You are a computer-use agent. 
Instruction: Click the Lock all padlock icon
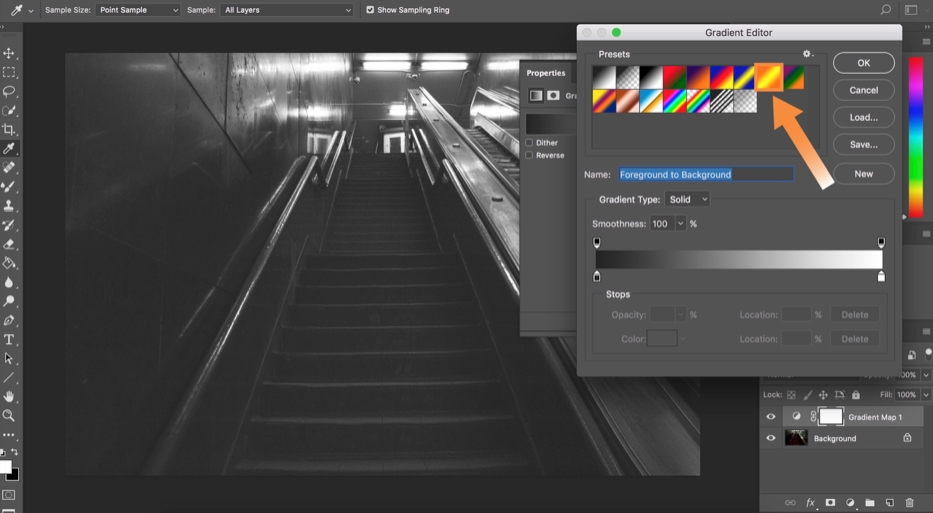click(856, 395)
